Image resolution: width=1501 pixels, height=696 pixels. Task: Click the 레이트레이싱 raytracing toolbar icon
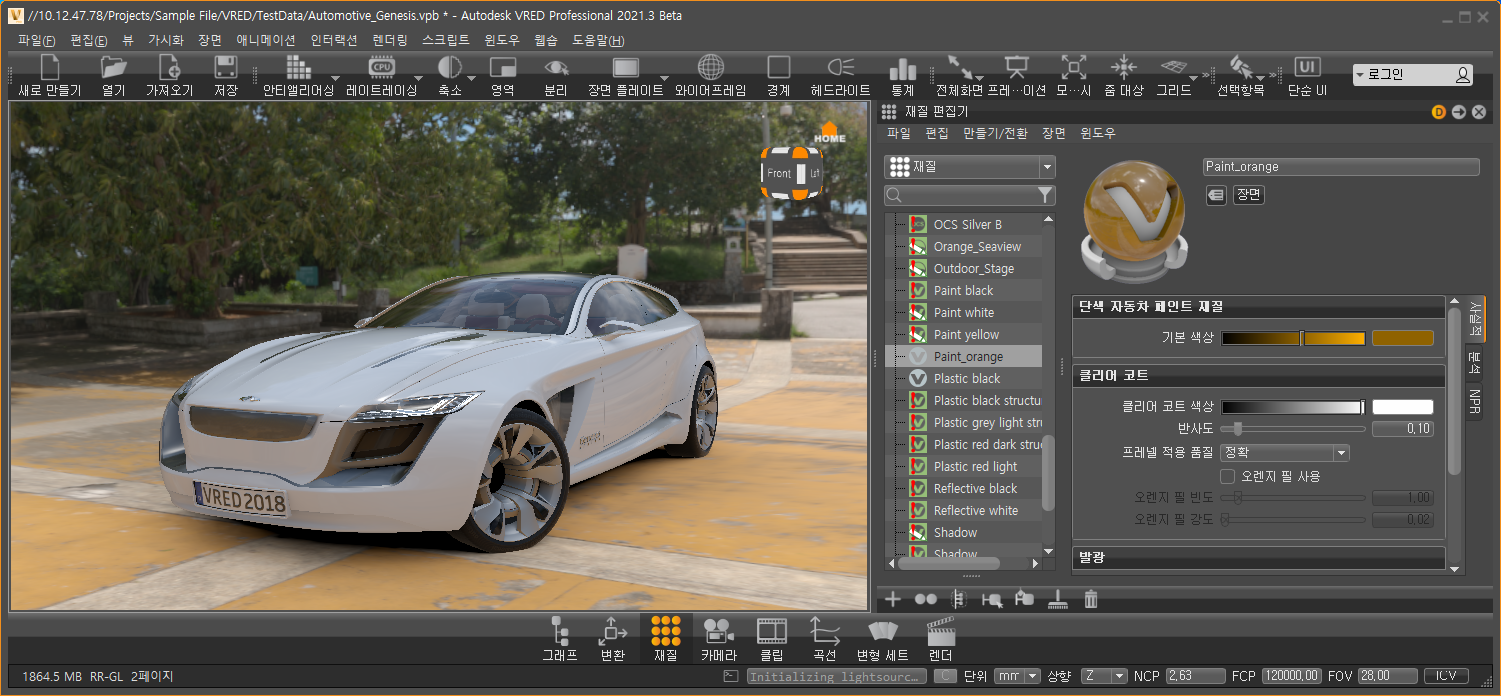click(381, 68)
